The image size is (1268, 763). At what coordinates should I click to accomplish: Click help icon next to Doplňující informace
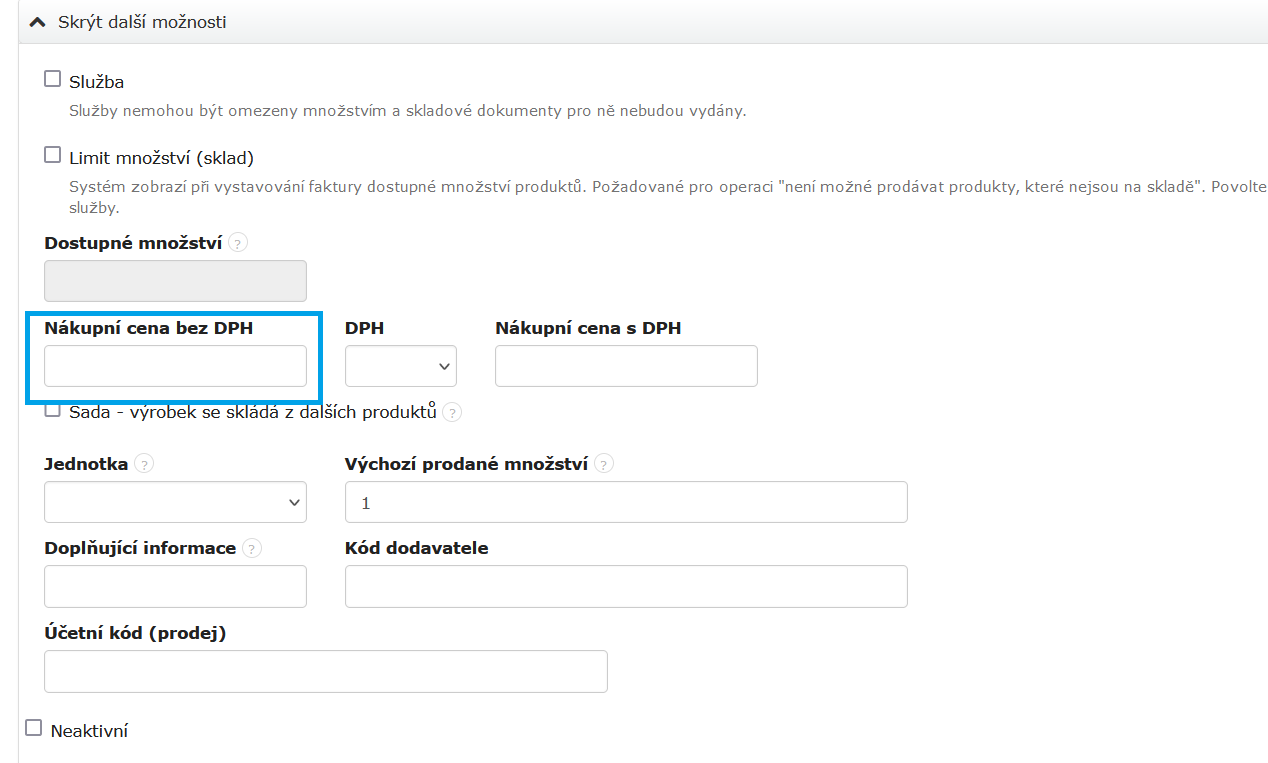click(x=252, y=548)
